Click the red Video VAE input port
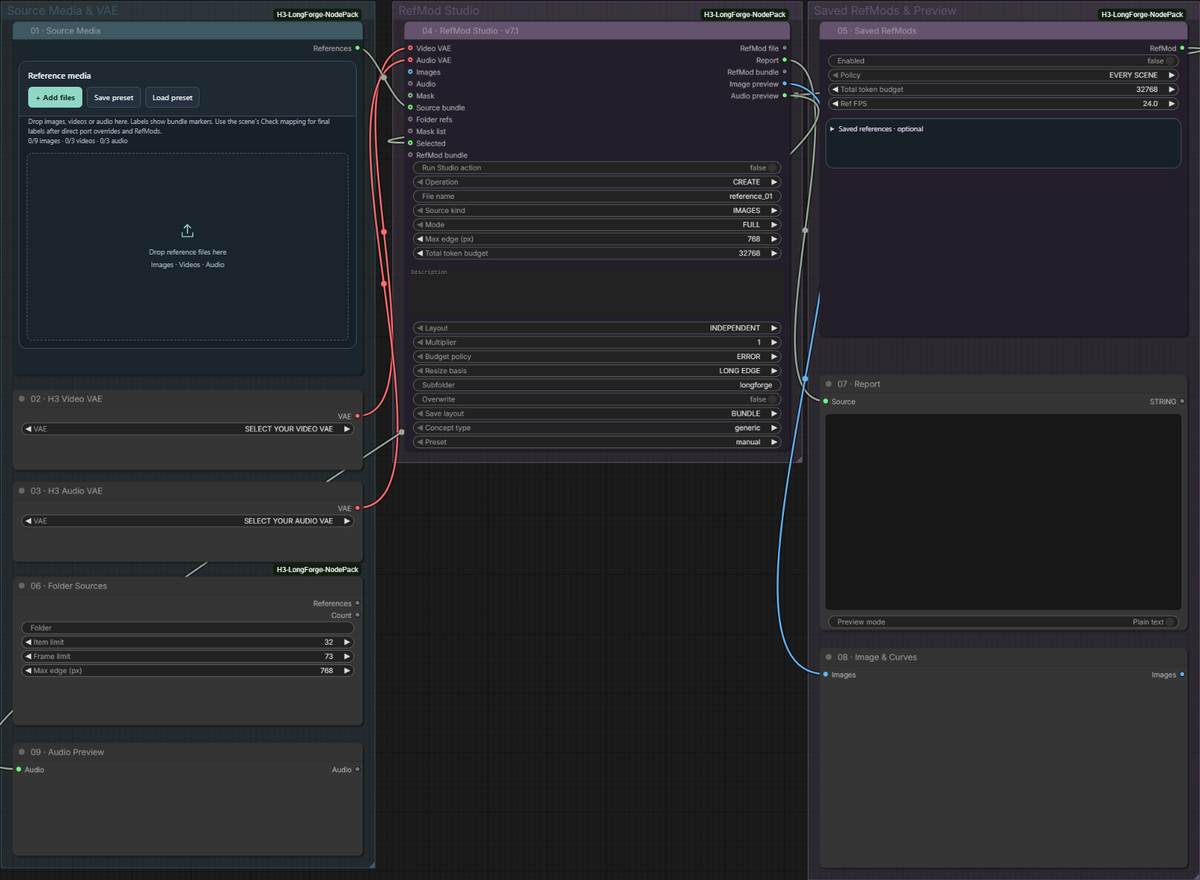 click(410, 48)
